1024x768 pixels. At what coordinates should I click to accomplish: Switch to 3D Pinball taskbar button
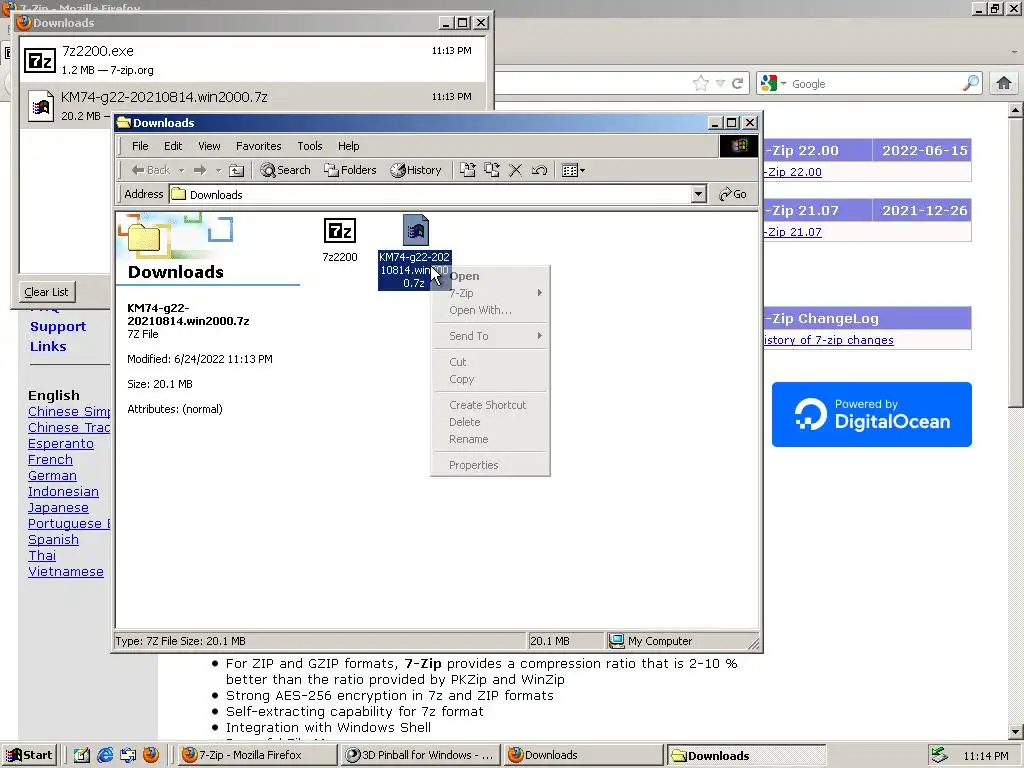(422, 755)
